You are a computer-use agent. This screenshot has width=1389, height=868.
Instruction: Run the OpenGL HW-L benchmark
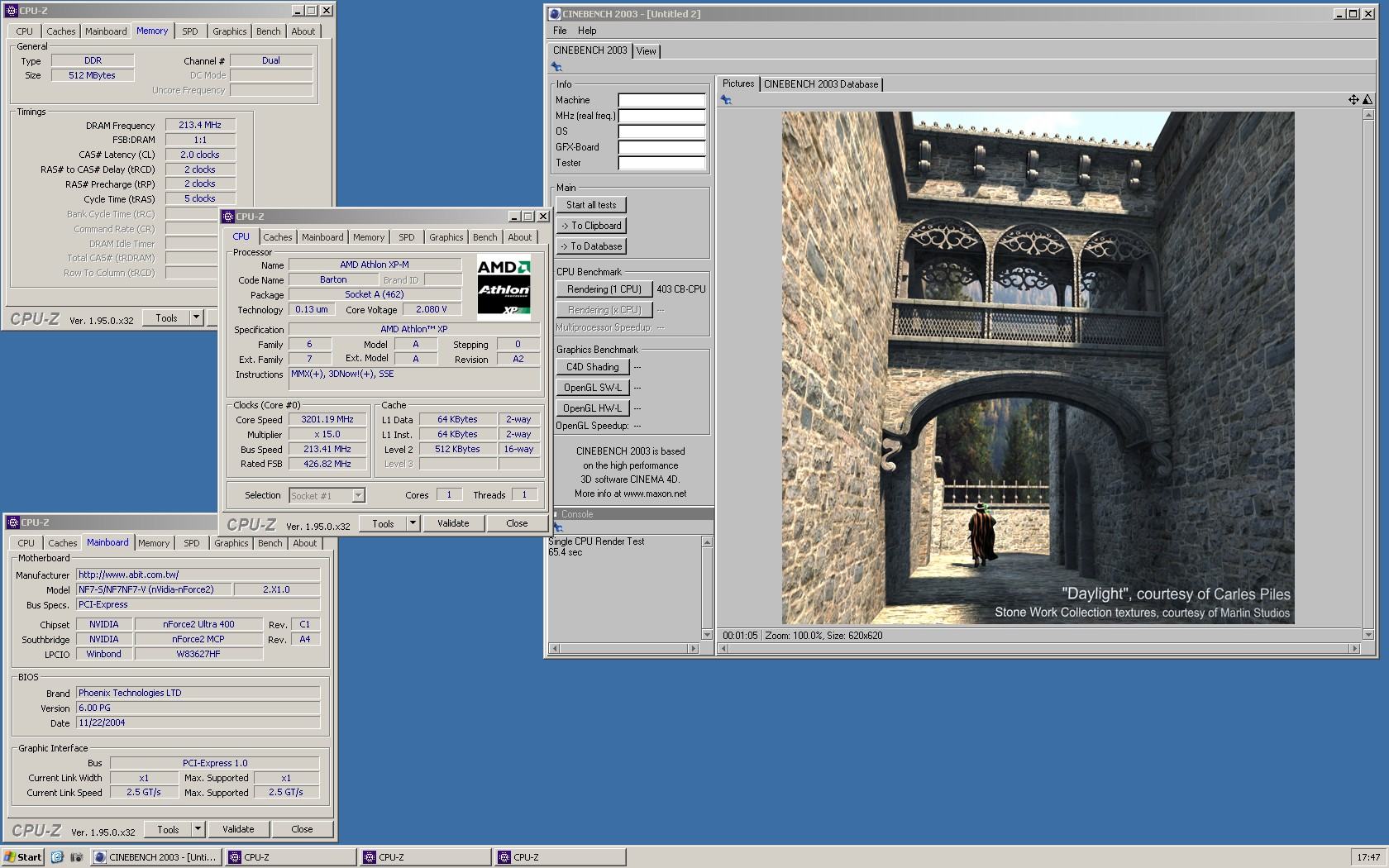coord(593,408)
